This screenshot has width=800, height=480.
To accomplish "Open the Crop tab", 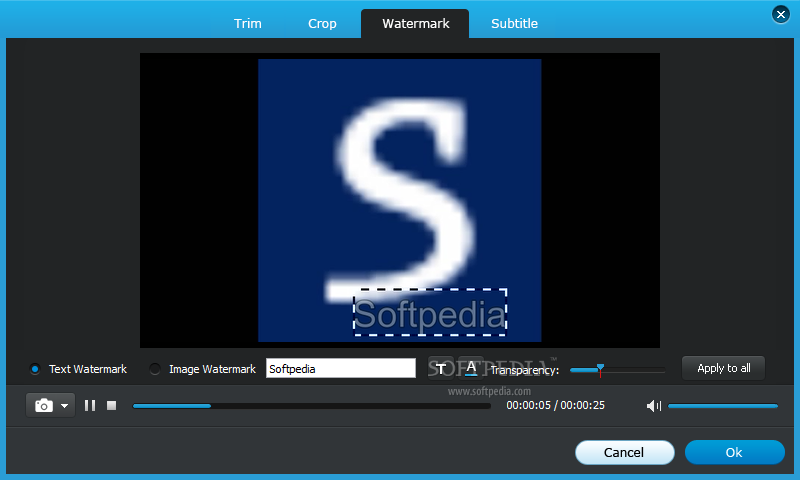I will coord(322,23).
